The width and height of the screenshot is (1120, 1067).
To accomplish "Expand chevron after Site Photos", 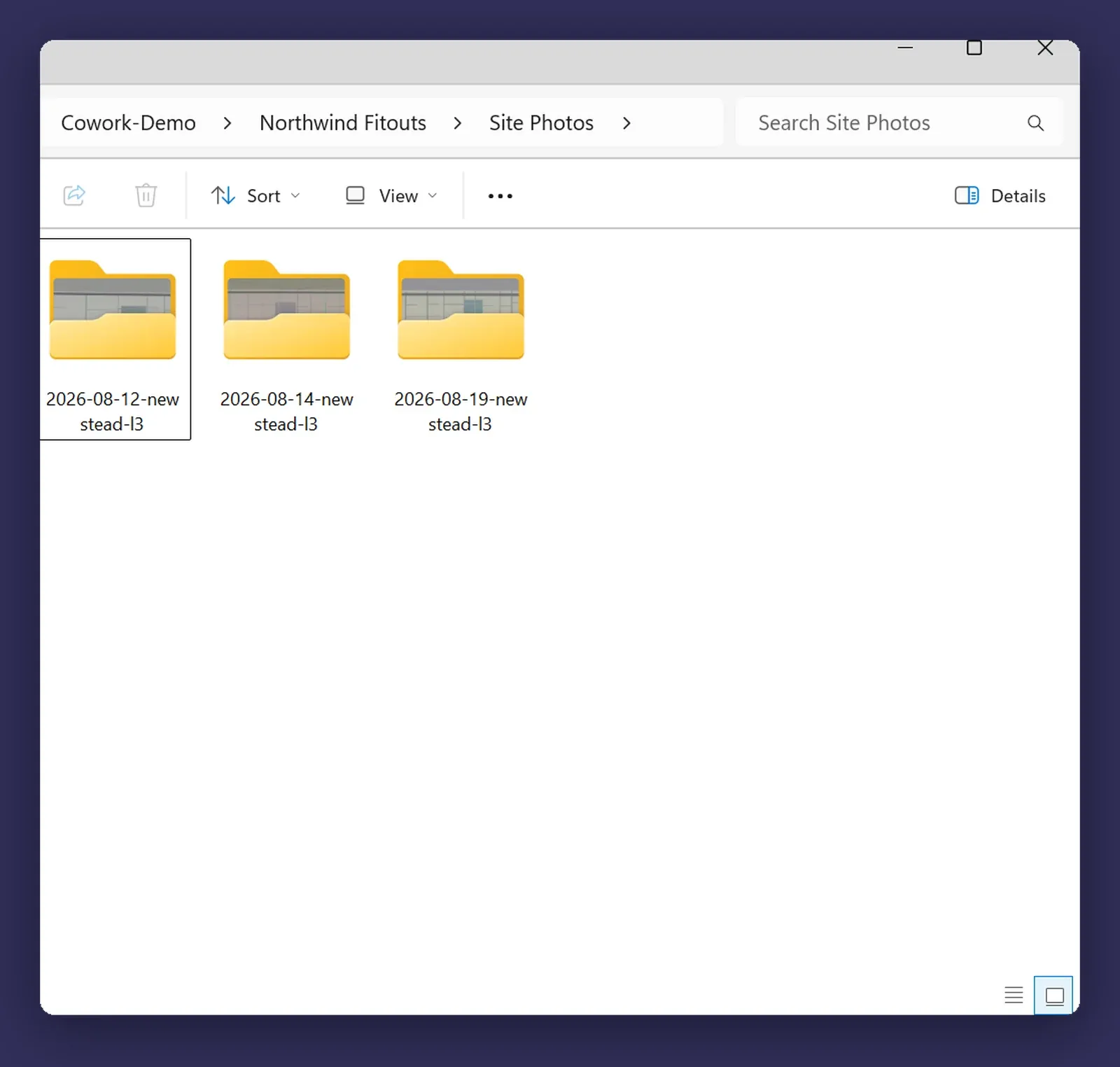I will click(626, 123).
